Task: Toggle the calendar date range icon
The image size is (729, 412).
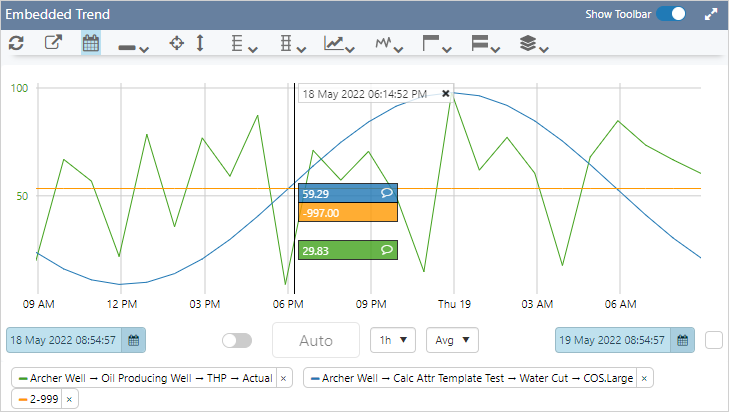Action: point(90,44)
